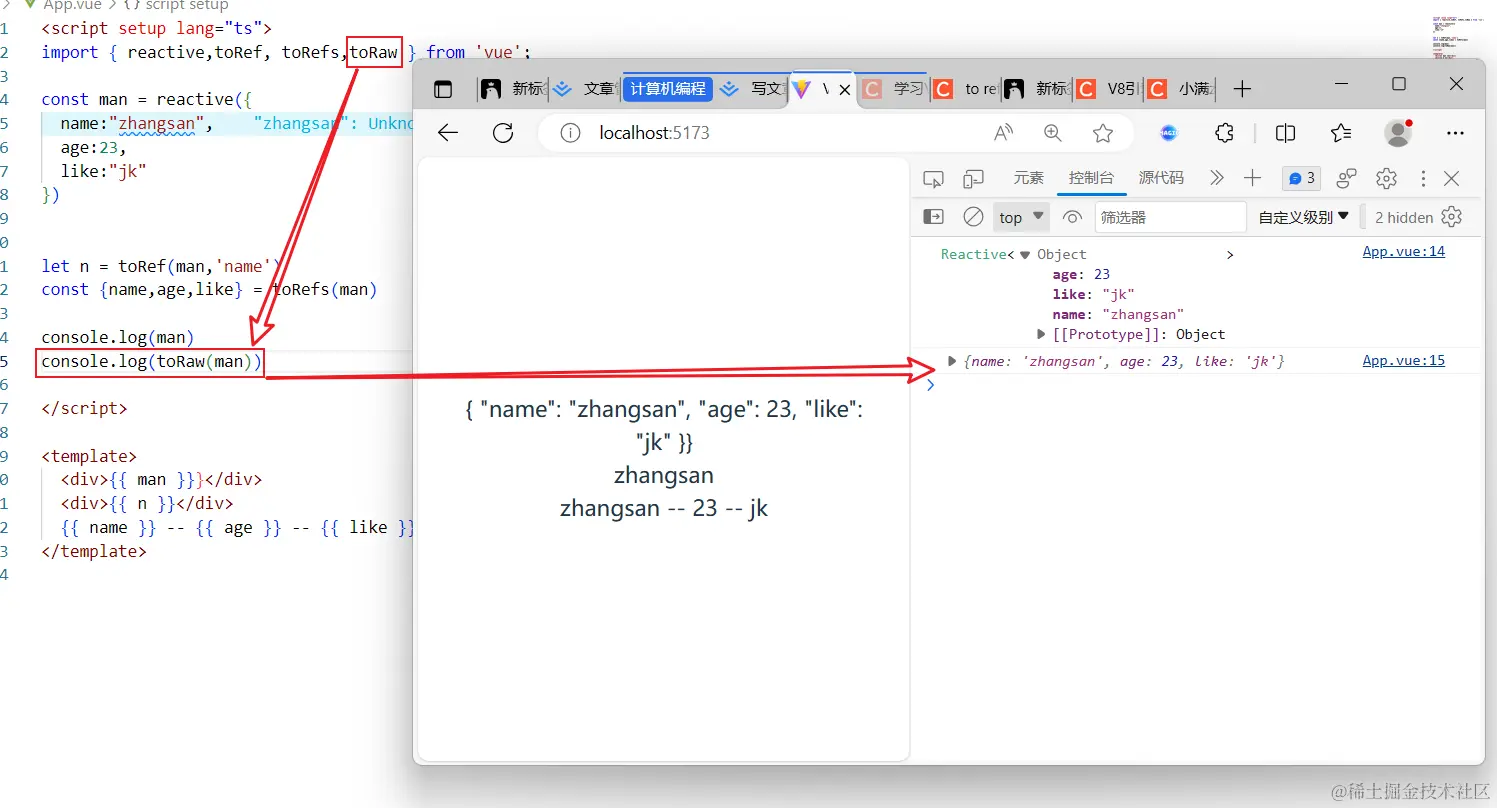Switch to the 源代码 tab in DevTools
Viewport: 1497px width, 808px height.
coord(1161,178)
